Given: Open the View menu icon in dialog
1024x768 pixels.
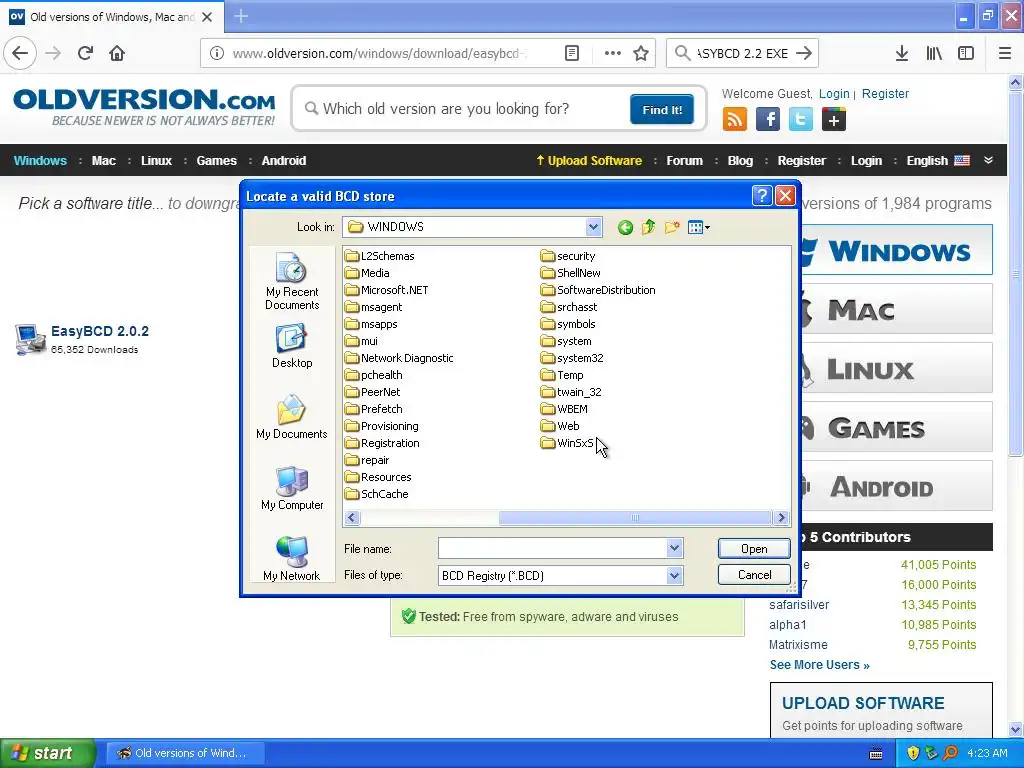Looking at the screenshot, I should (698, 227).
